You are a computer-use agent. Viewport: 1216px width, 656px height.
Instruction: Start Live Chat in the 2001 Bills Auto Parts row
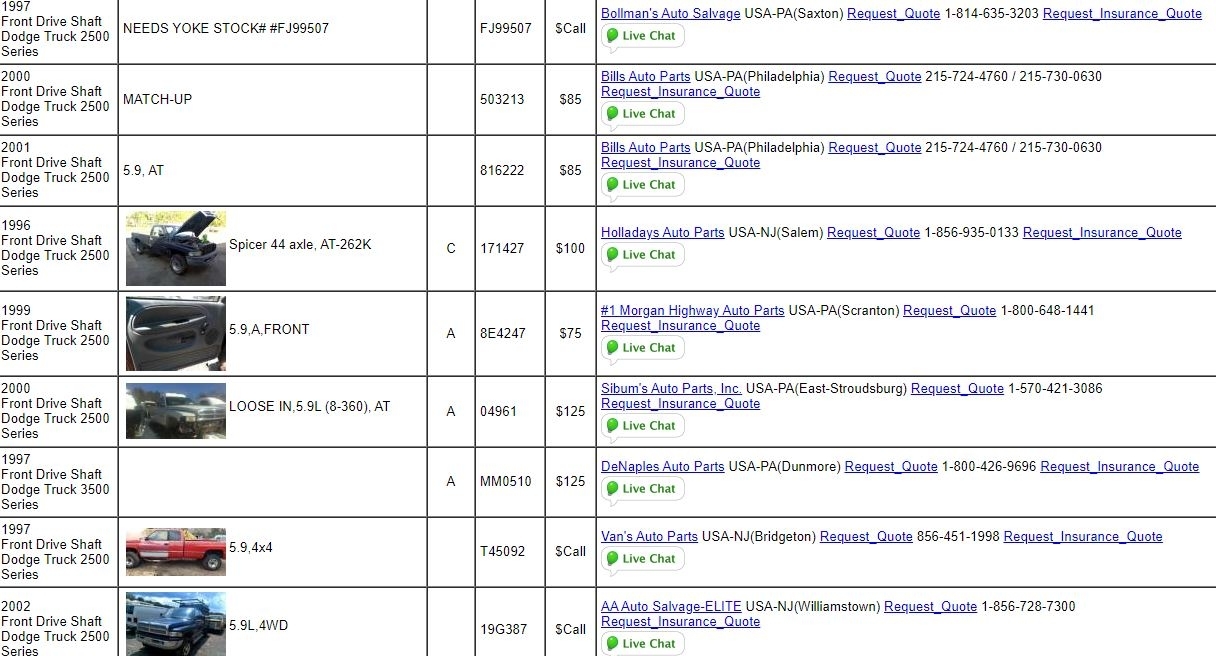click(643, 185)
